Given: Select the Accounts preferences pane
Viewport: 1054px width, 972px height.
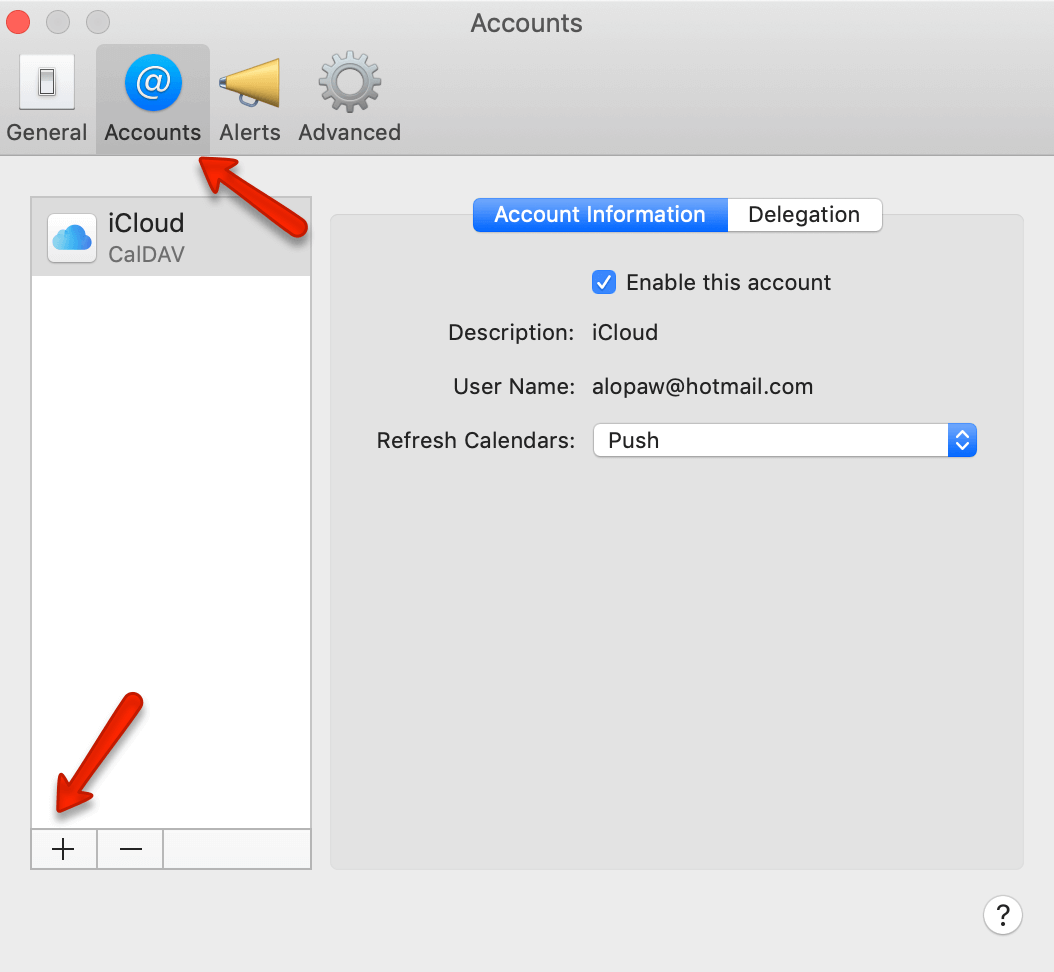Looking at the screenshot, I should 153,98.
